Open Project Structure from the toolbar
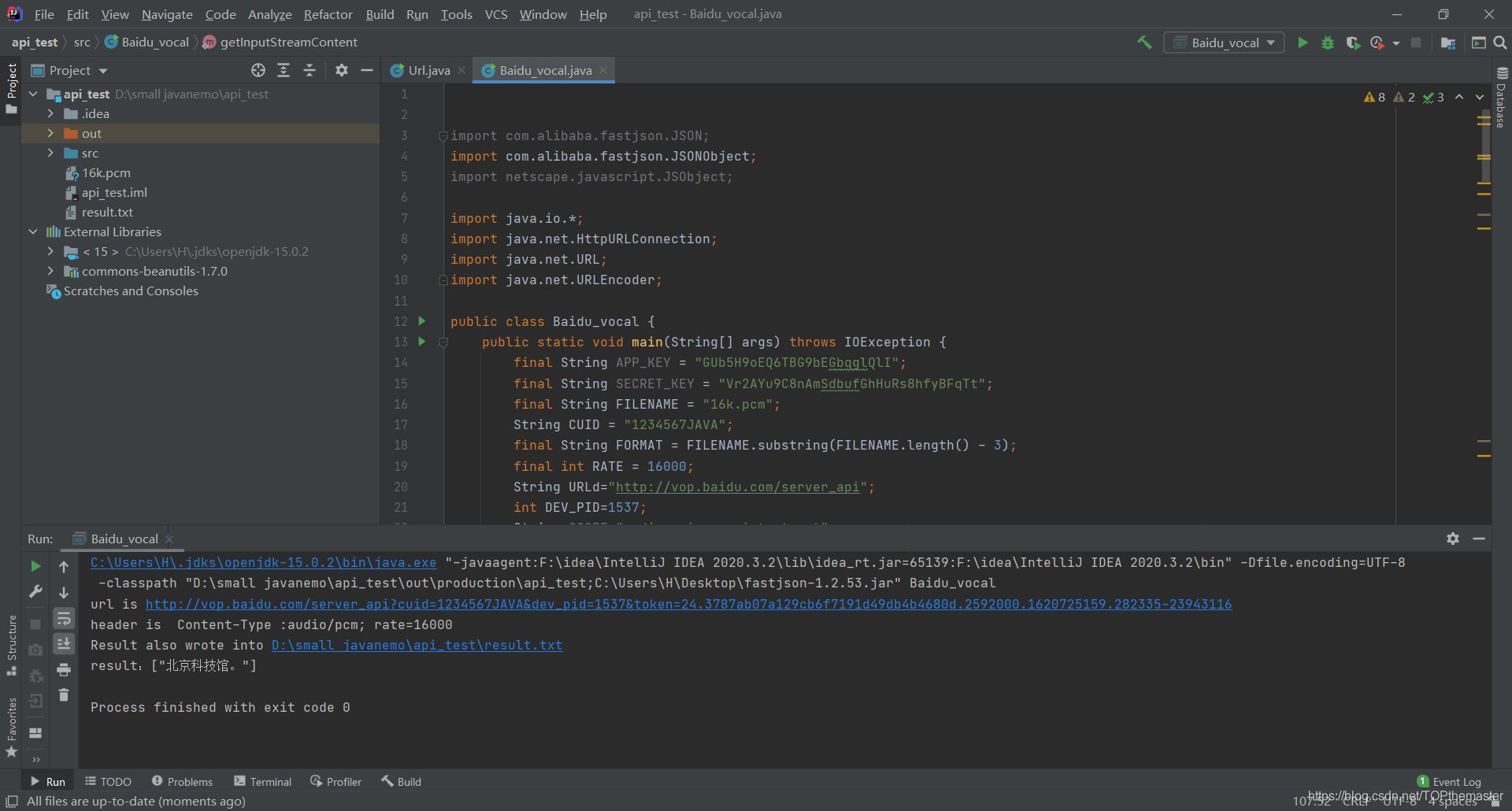Image resolution: width=1512 pixels, height=811 pixels. (x=1448, y=43)
